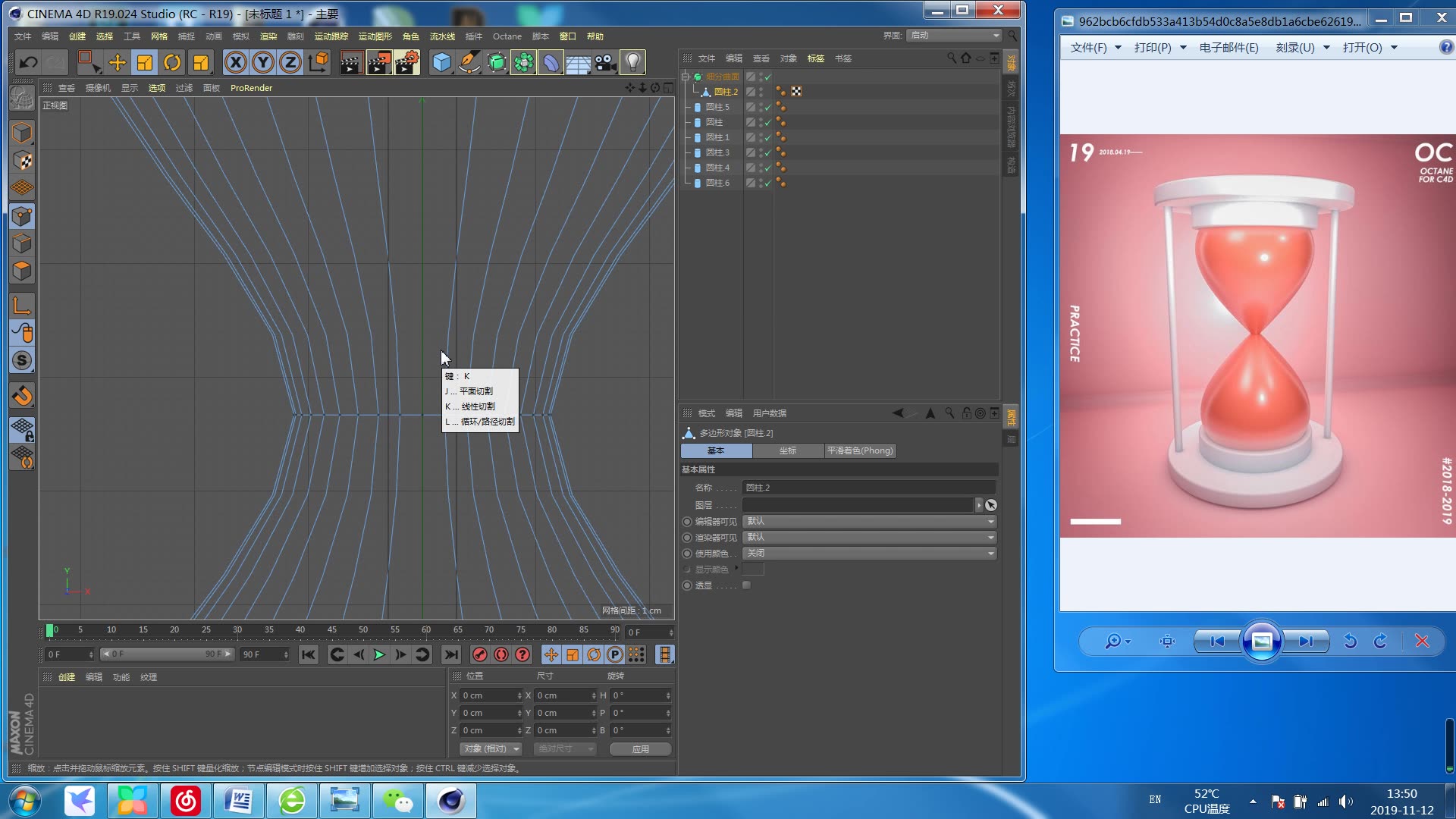The image size is (1456, 819).
Task: Toggle the green enable checkmark on 圆柱.3
Action: pyautogui.click(x=768, y=152)
